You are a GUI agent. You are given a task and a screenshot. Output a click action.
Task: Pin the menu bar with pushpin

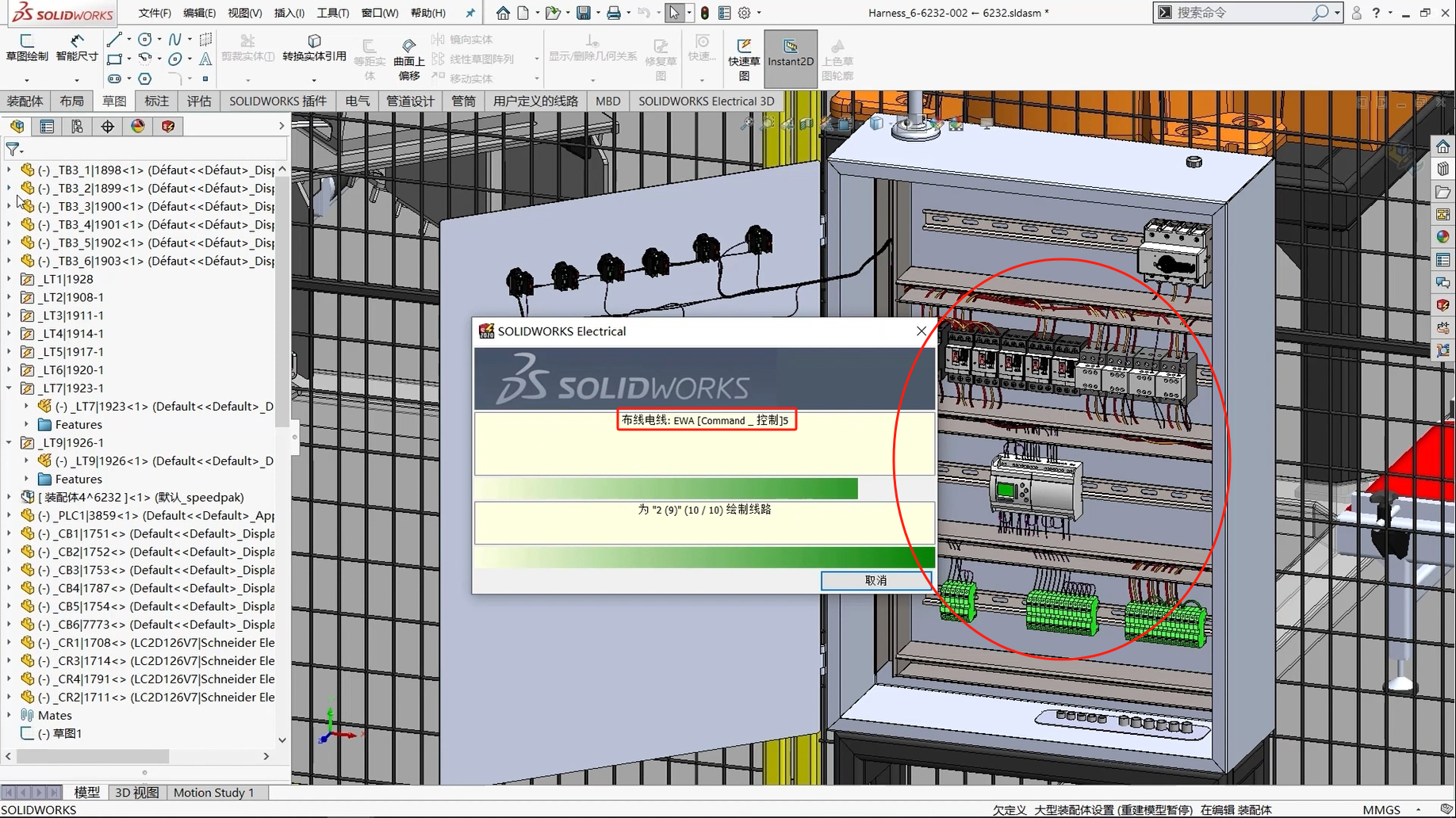tap(470, 13)
